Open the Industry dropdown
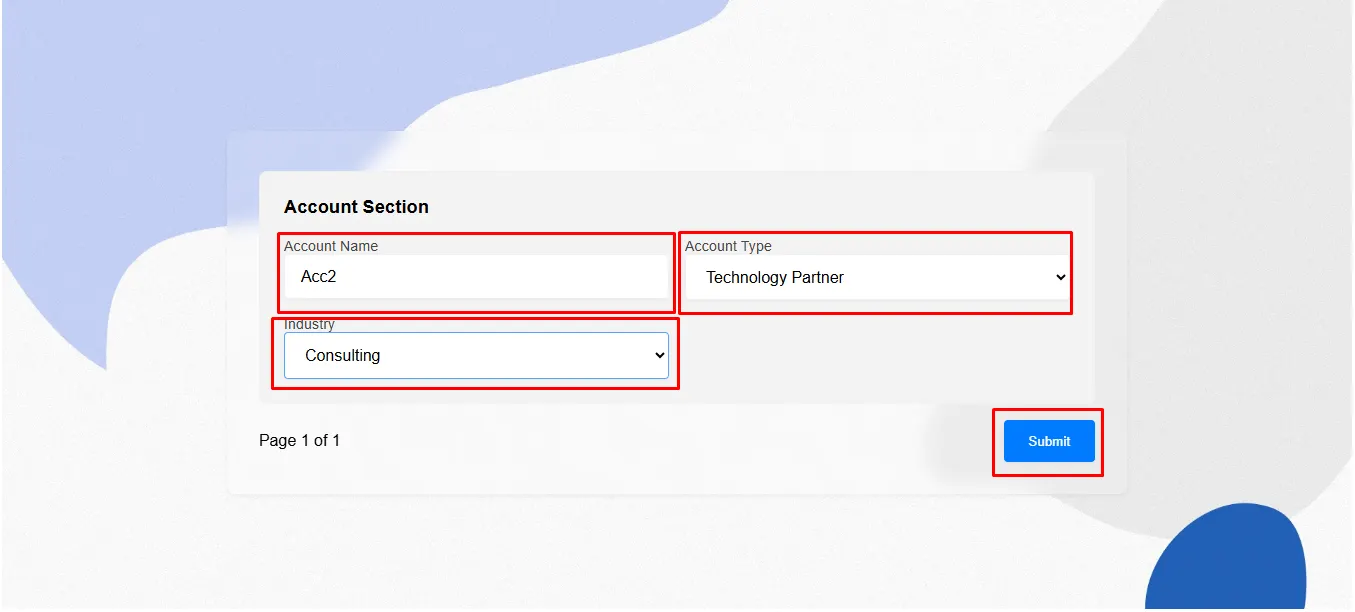Image resolution: width=1355 pixels, height=612 pixels. [476, 355]
